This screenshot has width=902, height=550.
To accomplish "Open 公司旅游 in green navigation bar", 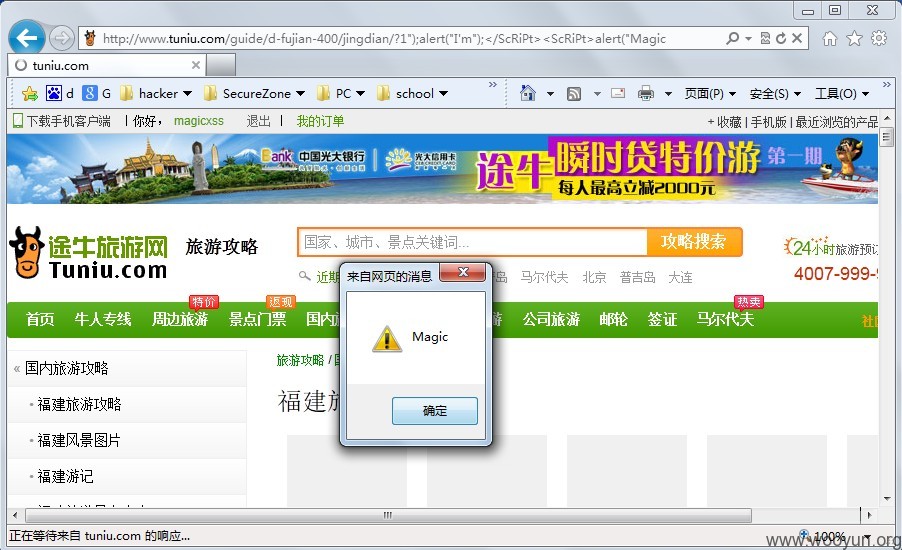I will [x=551, y=319].
